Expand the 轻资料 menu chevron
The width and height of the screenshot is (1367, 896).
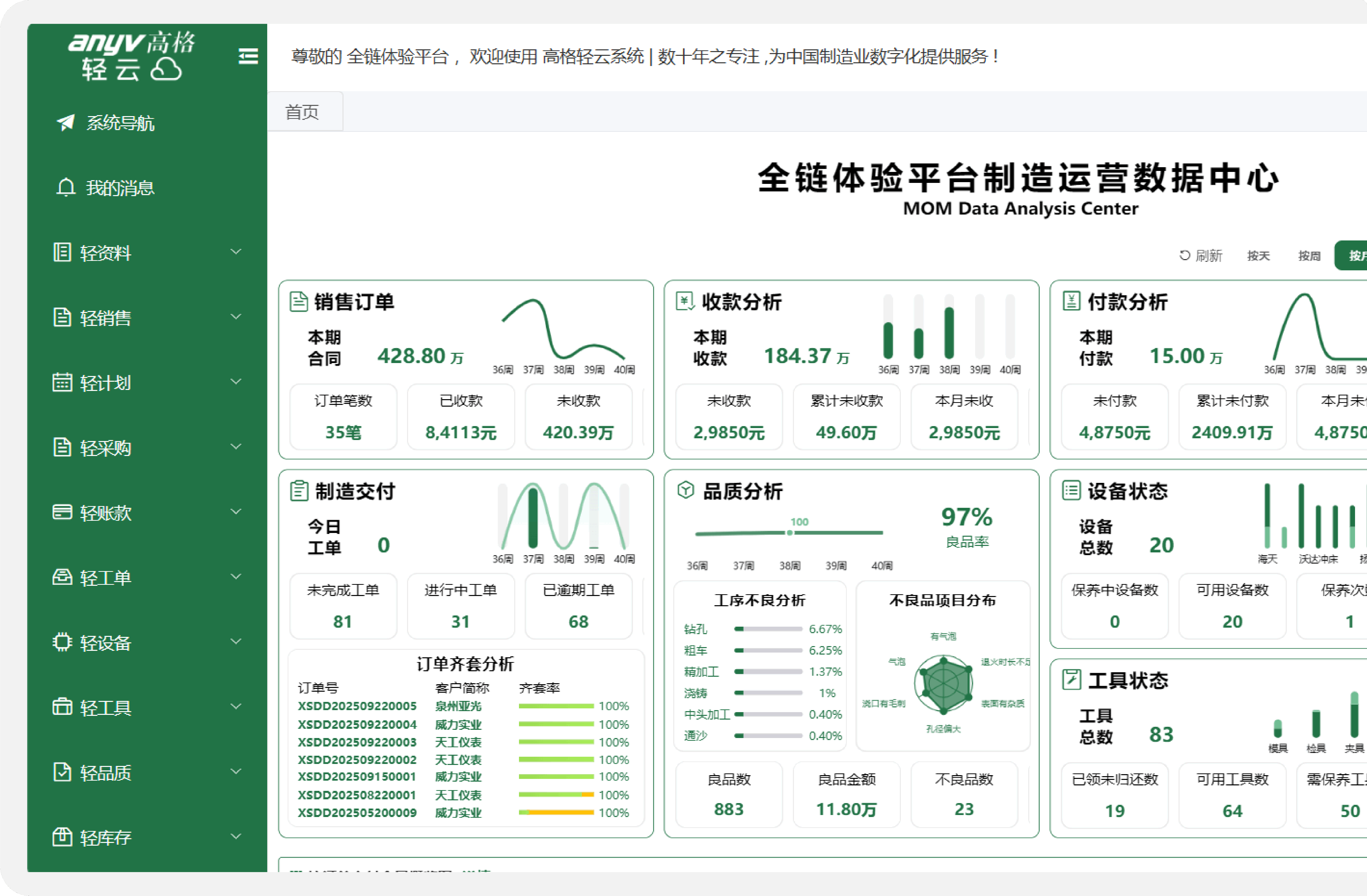point(236,252)
